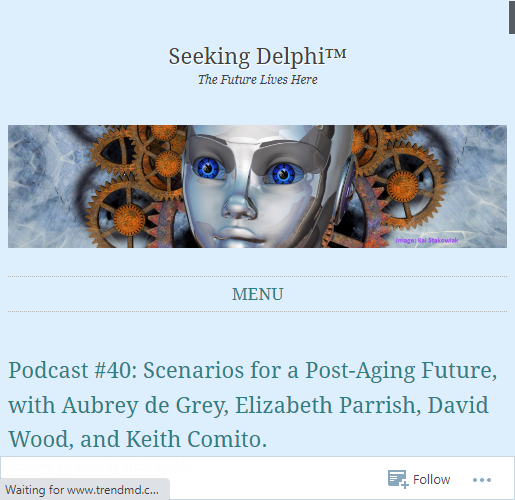Screen dimensions: 515x500
Task: Open the Podcast #40 post title
Action: (x=253, y=405)
